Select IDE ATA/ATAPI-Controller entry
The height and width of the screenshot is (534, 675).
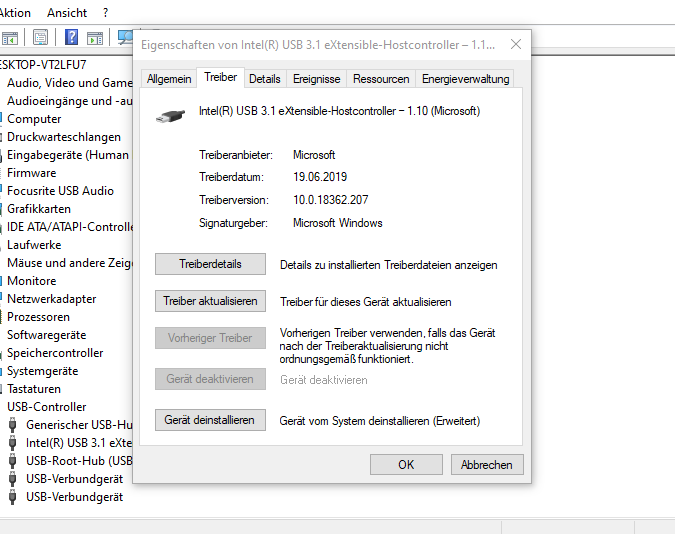click(x=70, y=227)
